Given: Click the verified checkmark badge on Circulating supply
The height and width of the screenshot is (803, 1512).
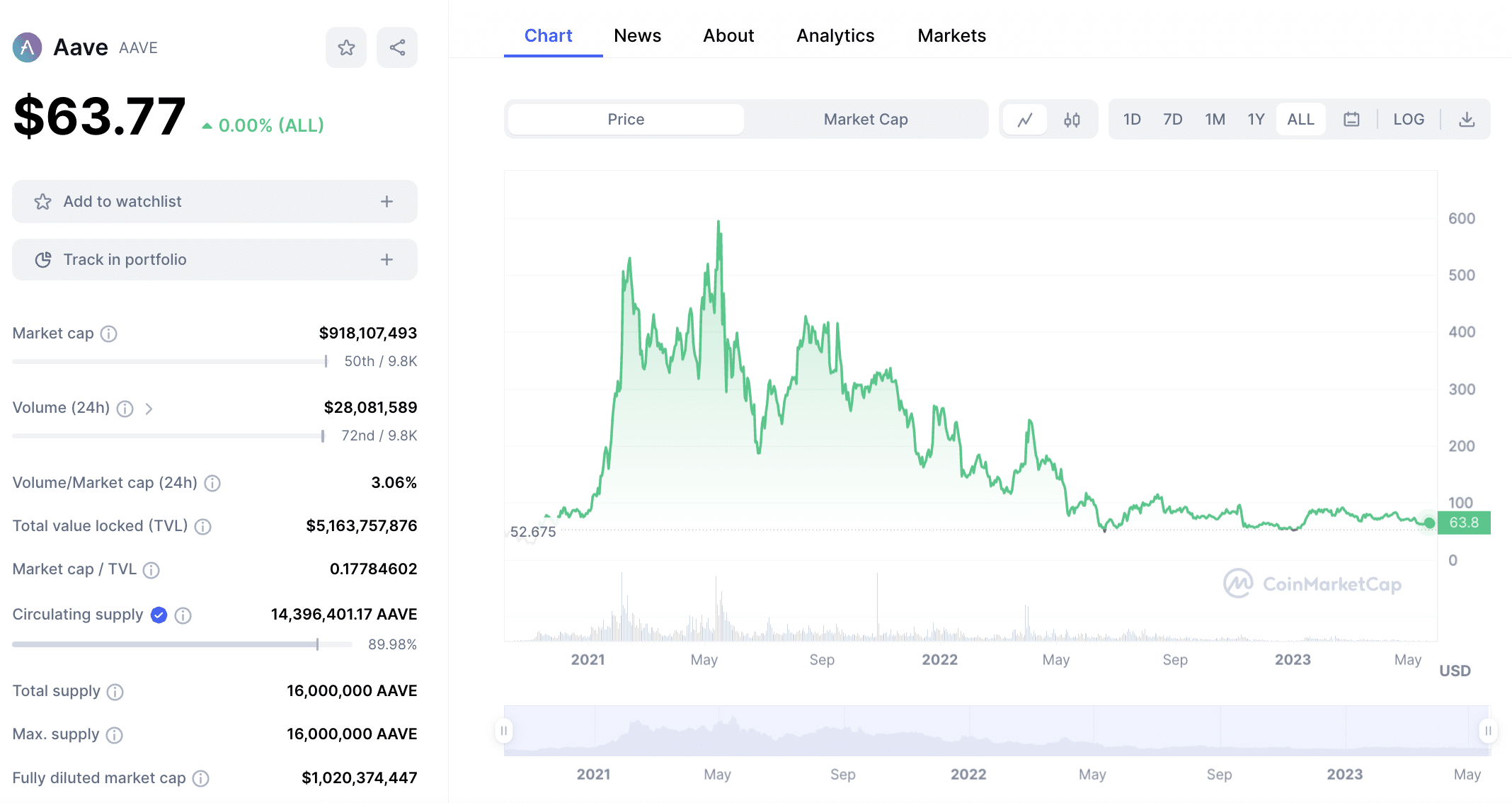Looking at the screenshot, I should pyautogui.click(x=159, y=615).
